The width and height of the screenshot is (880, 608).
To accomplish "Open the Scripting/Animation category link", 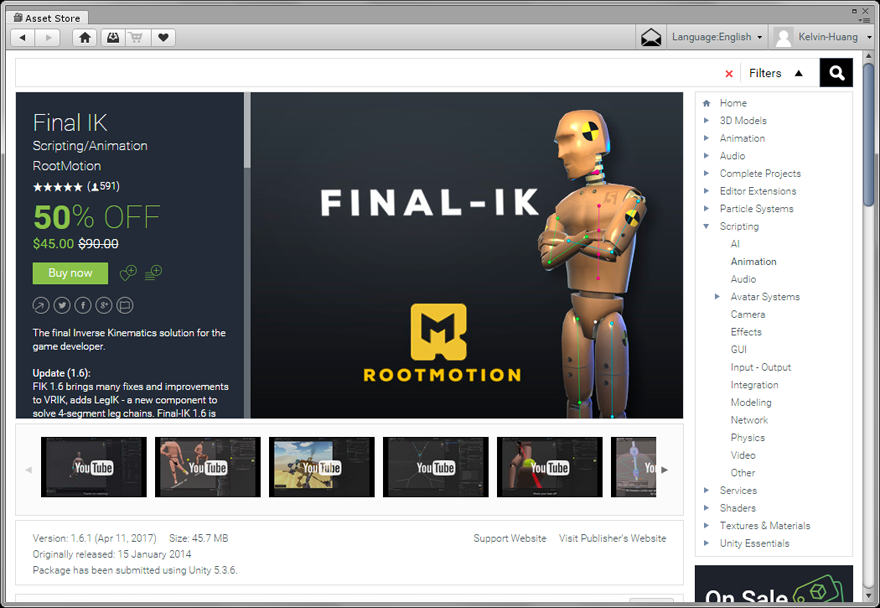I will (90, 146).
